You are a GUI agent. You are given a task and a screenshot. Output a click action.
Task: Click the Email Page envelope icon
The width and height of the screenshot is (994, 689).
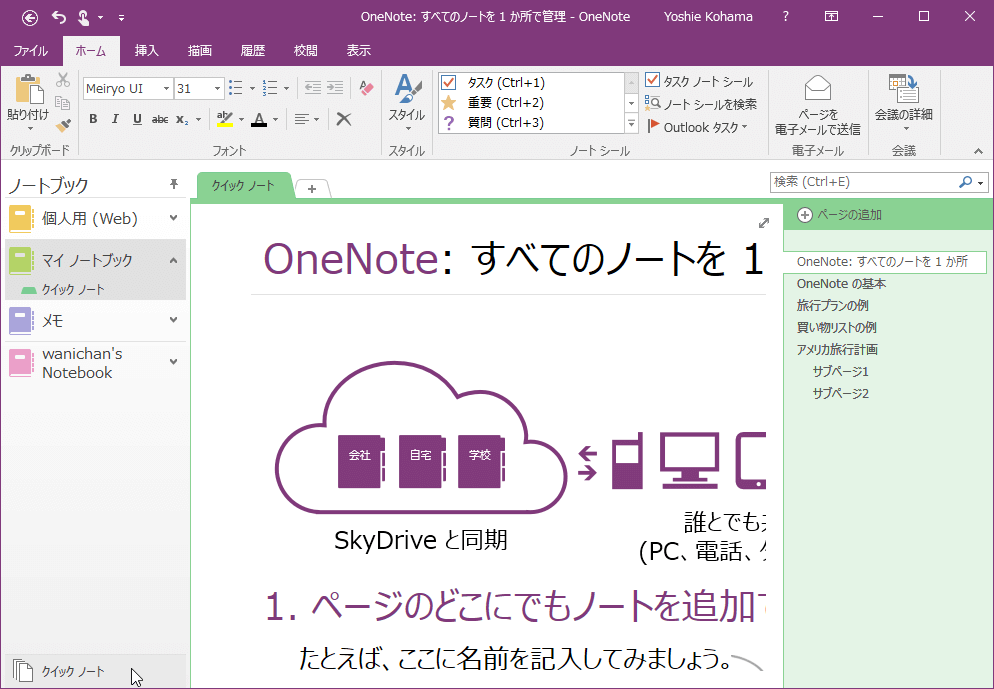point(817,88)
